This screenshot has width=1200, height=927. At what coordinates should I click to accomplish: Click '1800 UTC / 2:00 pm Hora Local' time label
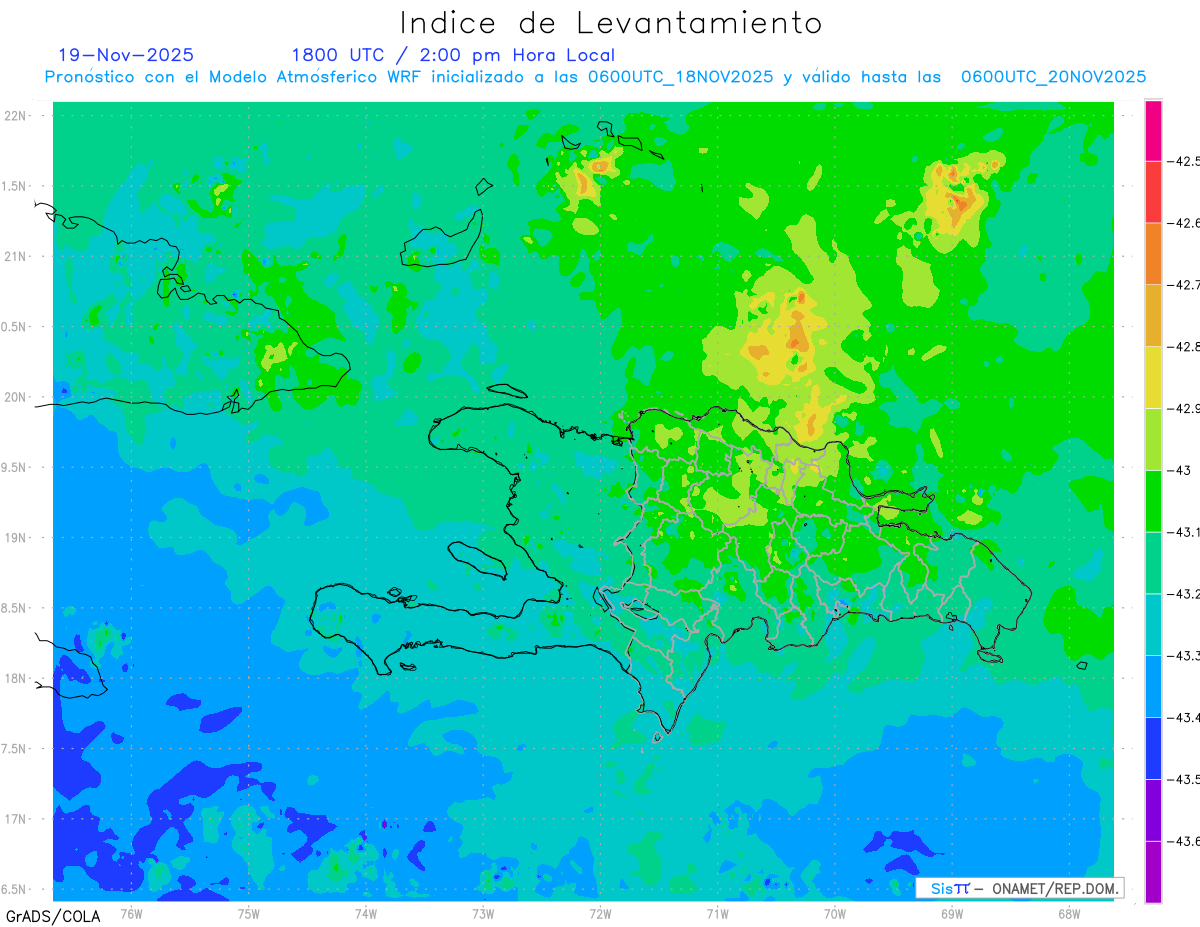tap(453, 55)
